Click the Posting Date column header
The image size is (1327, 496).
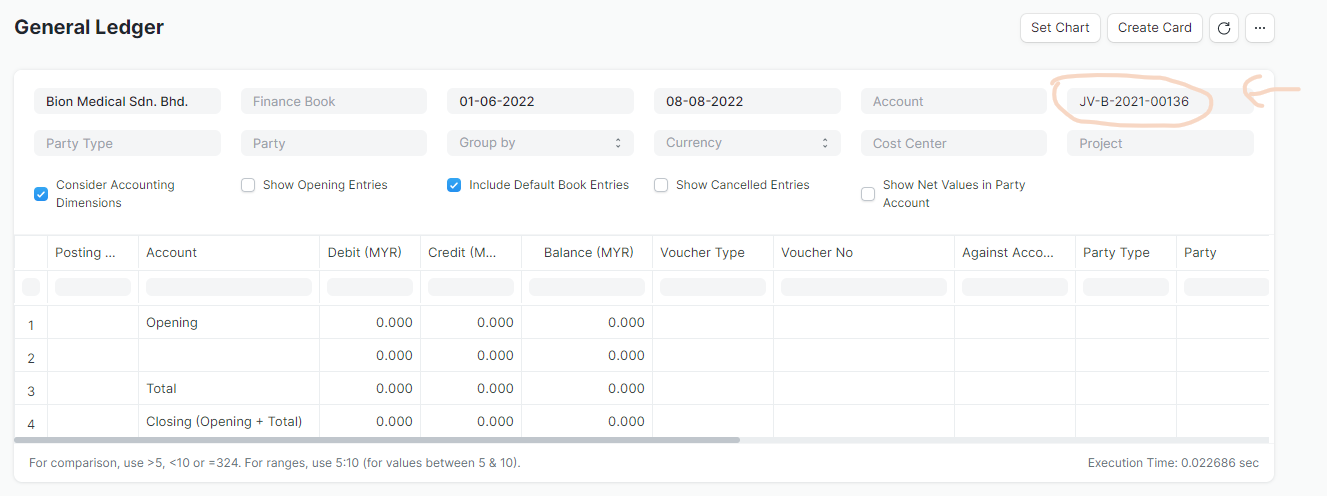click(x=92, y=253)
